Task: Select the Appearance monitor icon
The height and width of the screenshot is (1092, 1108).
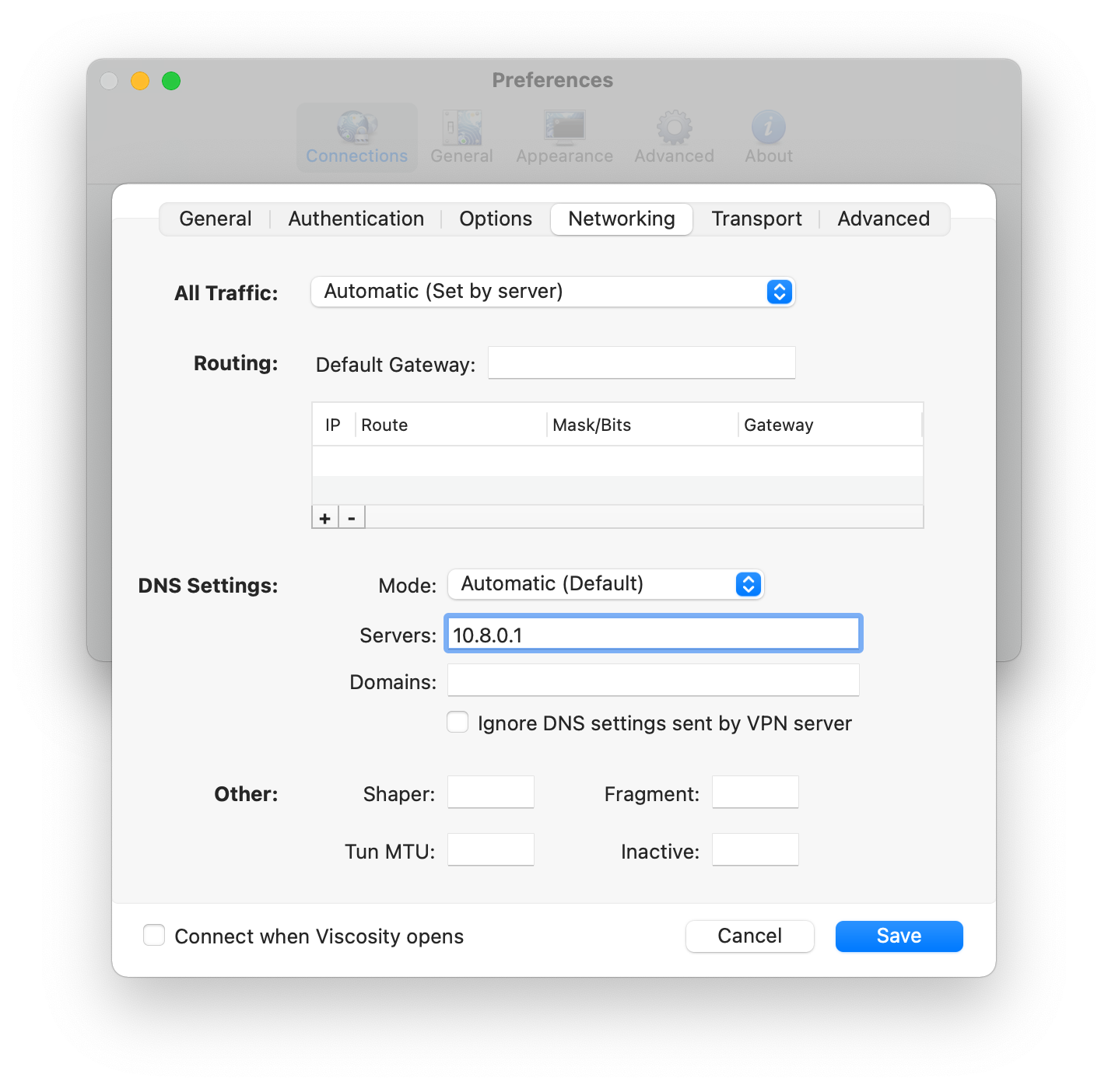Action: [x=564, y=128]
